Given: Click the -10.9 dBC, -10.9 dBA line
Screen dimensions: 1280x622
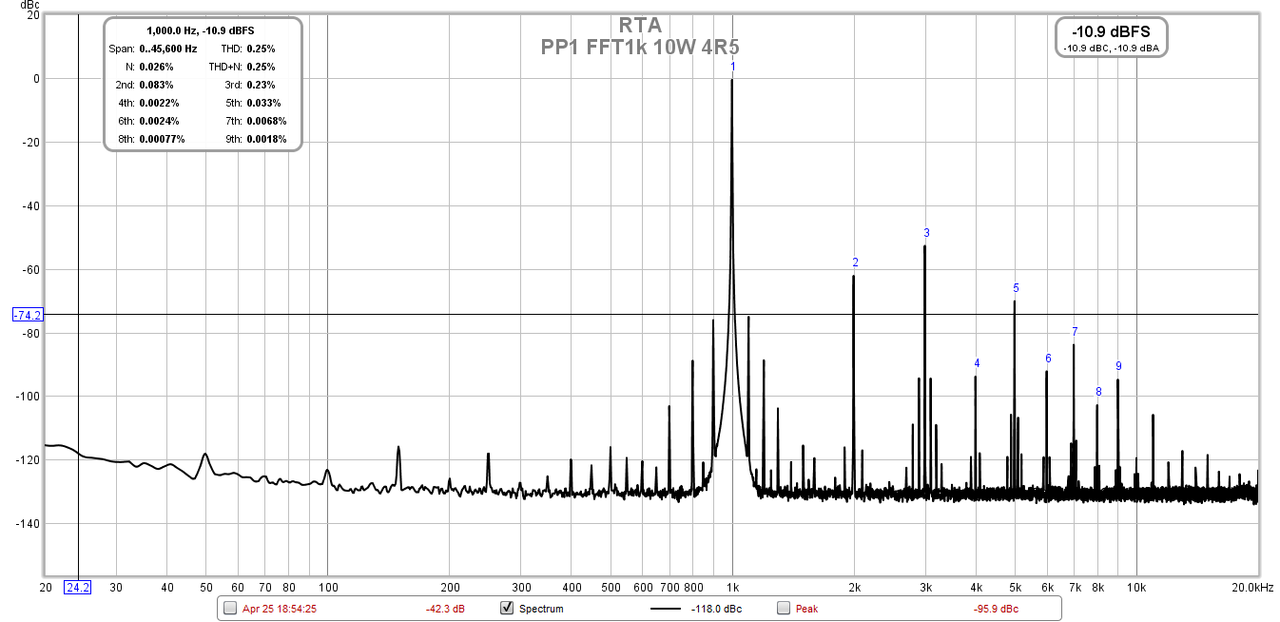Looking at the screenshot, I should coord(1111,48).
